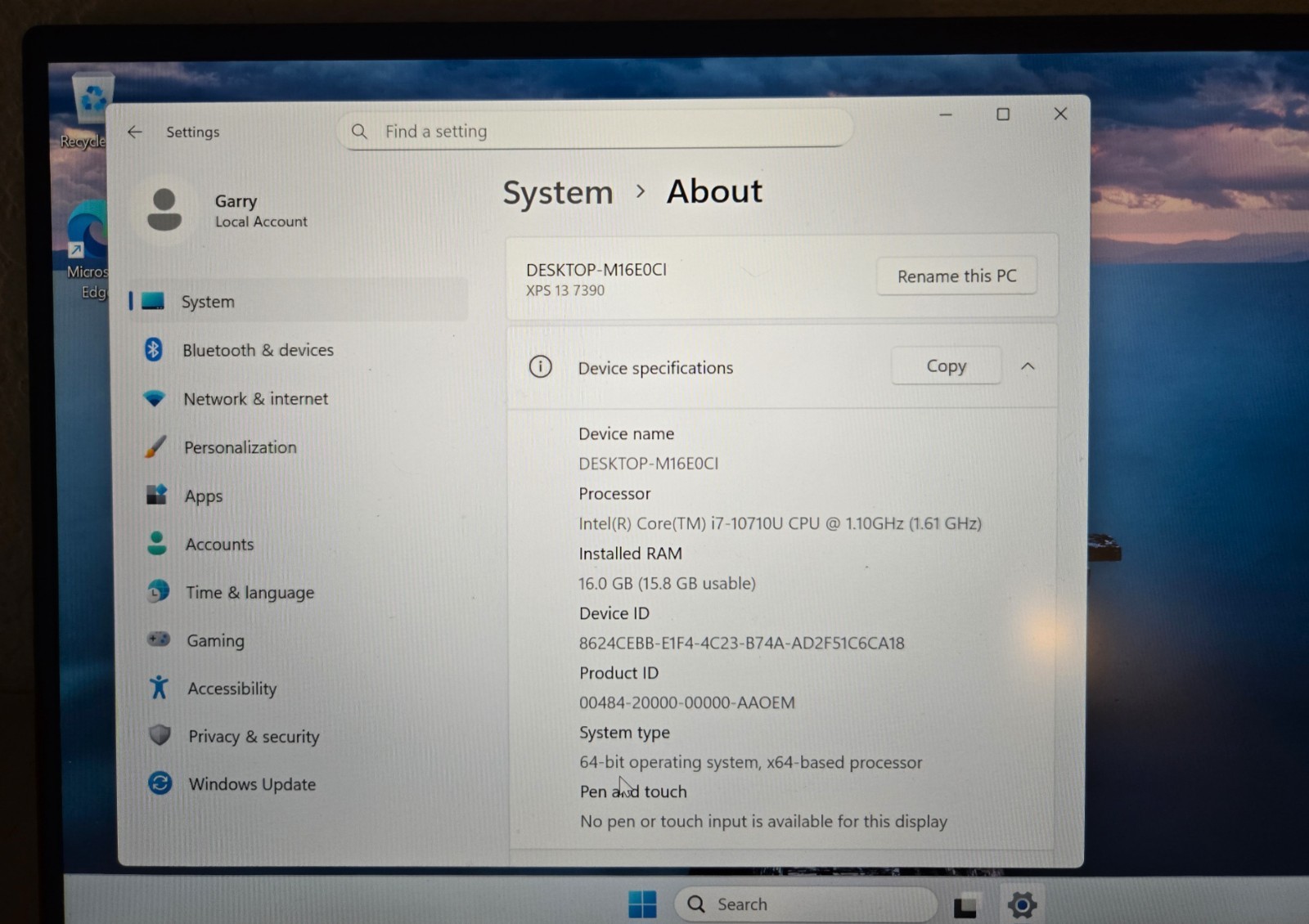The image size is (1309, 924).
Task: Open Task View on the taskbar
Action: 965,905
